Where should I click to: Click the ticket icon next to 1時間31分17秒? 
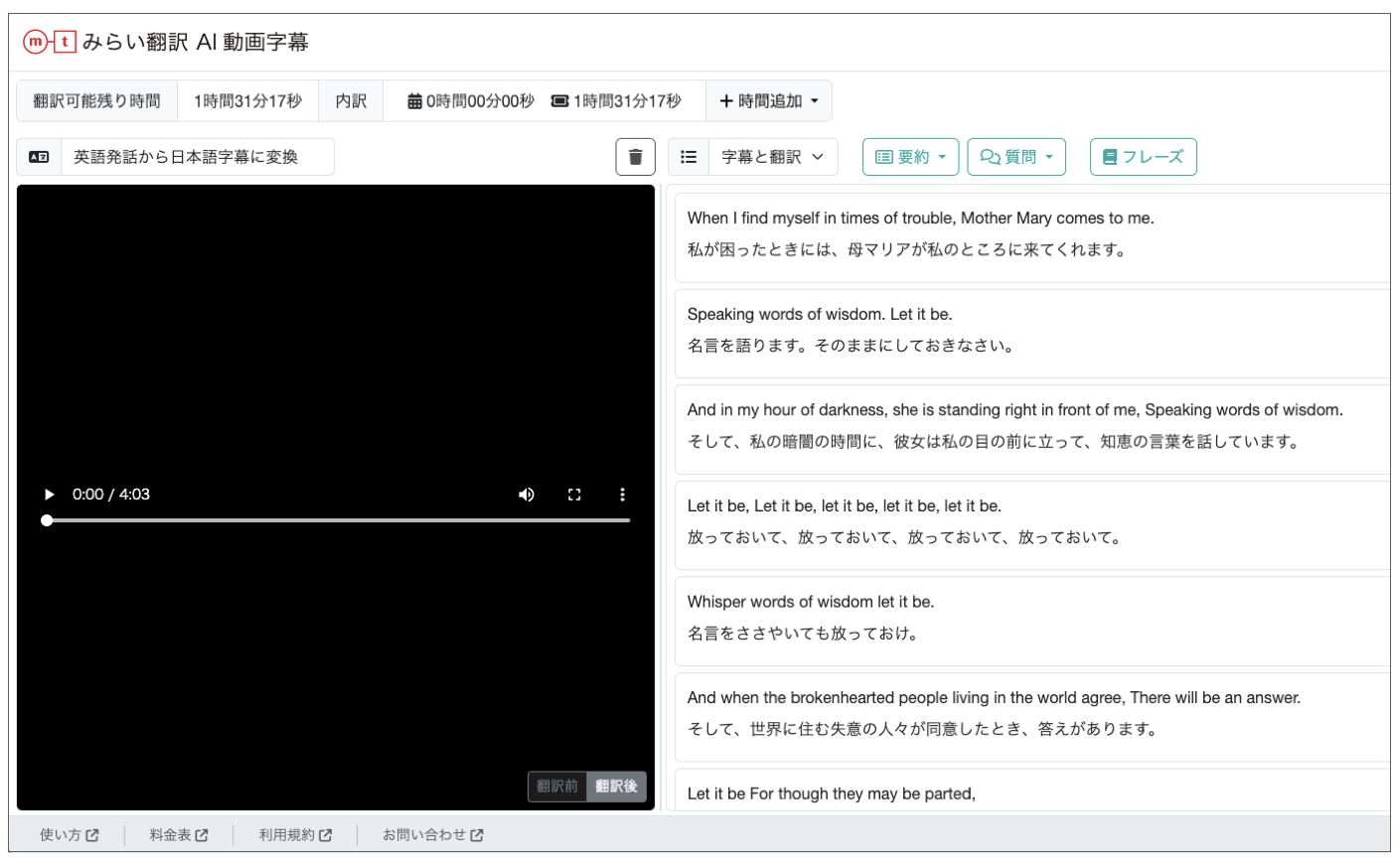point(560,101)
